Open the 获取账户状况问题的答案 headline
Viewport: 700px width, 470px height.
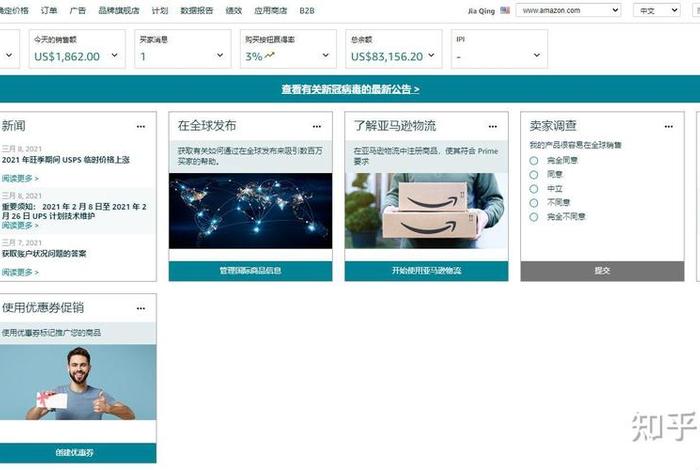pos(44,254)
